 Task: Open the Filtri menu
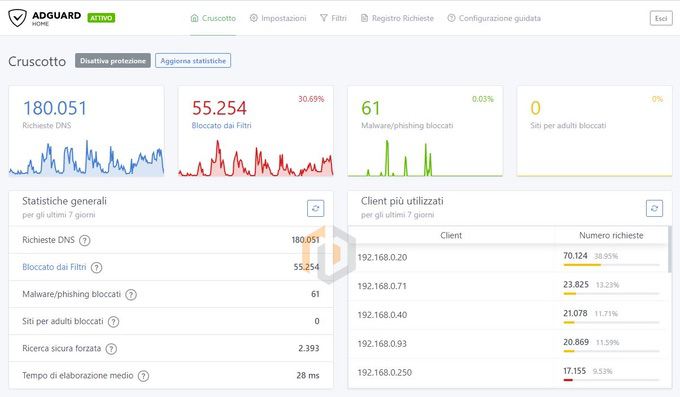(333, 18)
